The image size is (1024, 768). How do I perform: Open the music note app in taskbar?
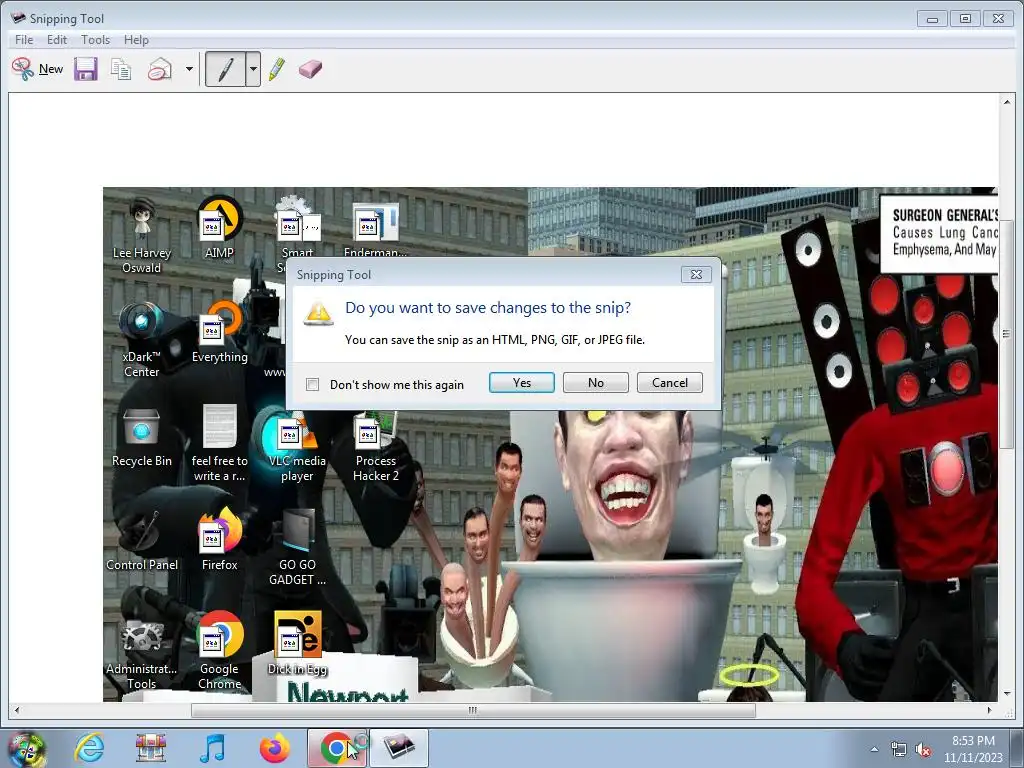point(212,748)
